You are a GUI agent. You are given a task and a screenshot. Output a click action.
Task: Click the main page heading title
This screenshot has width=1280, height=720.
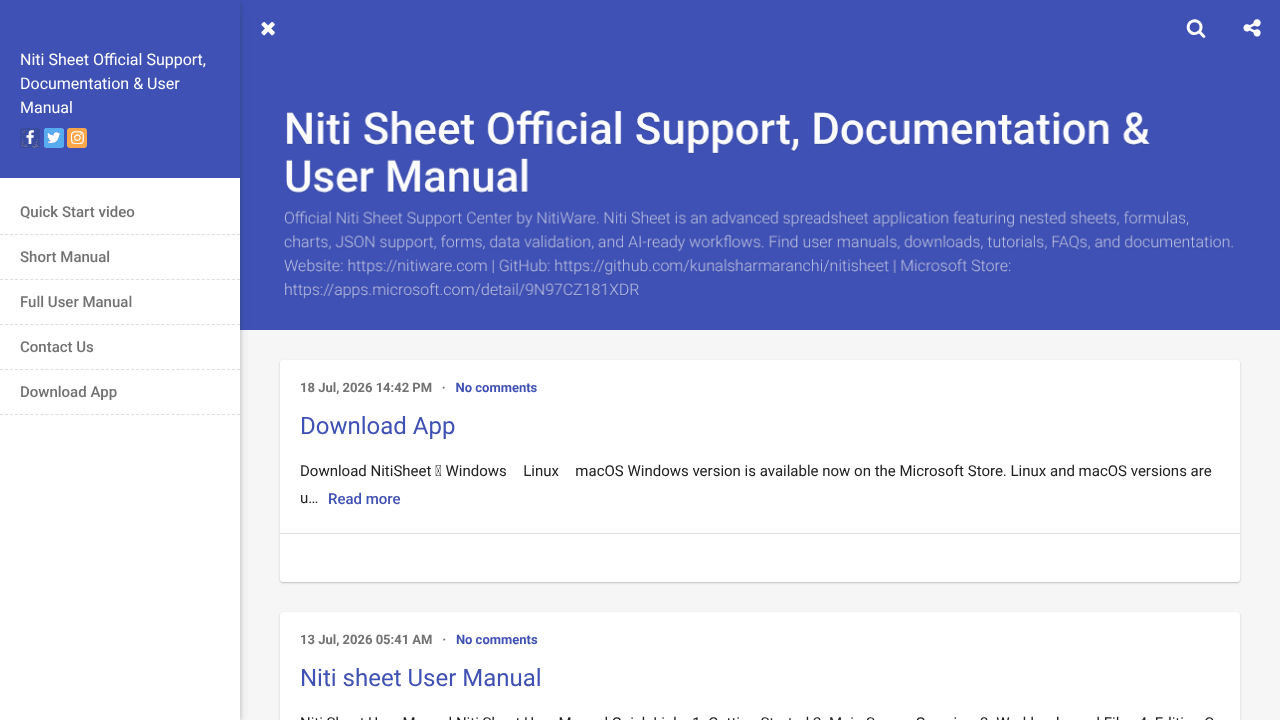tap(717, 153)
